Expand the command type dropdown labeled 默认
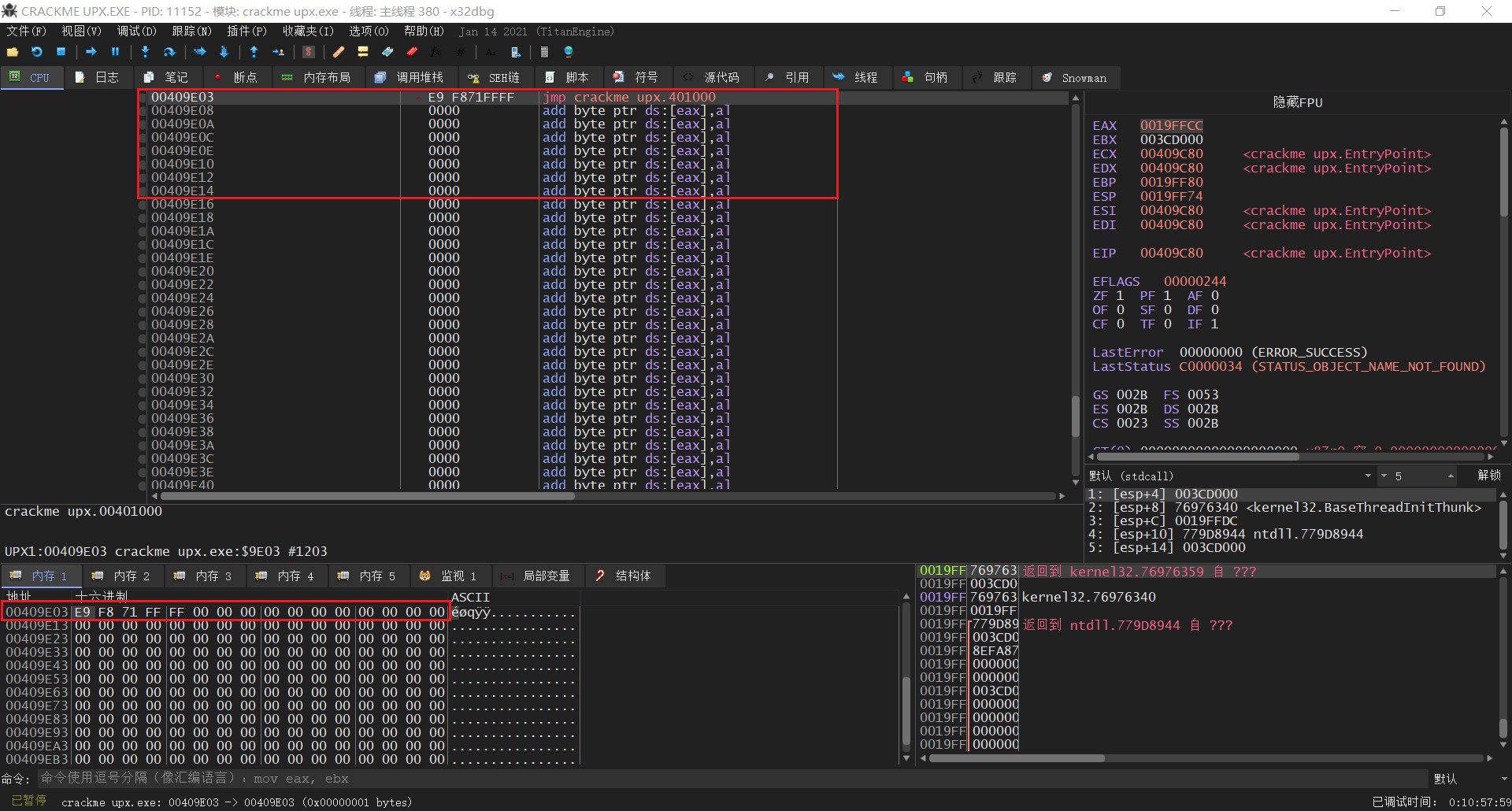The image size is (1512, 811). (1468, 779)
